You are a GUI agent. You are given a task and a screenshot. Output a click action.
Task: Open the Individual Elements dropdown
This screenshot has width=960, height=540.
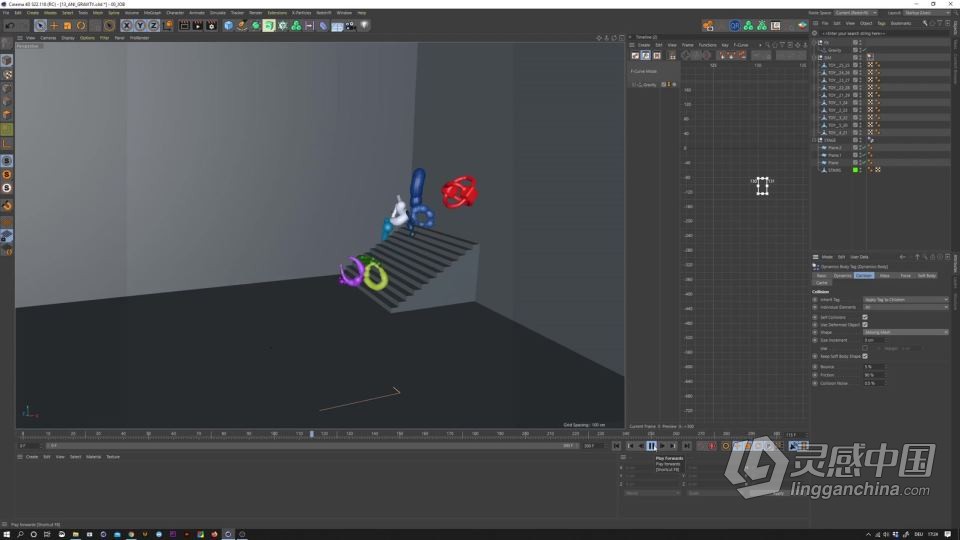coord(906,307)
